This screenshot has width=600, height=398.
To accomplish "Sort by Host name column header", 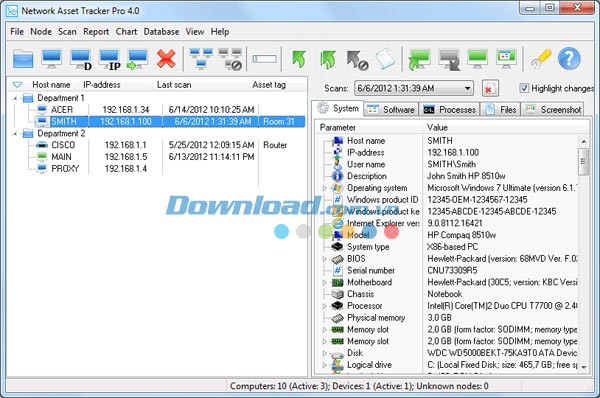I will click(51, 85).
